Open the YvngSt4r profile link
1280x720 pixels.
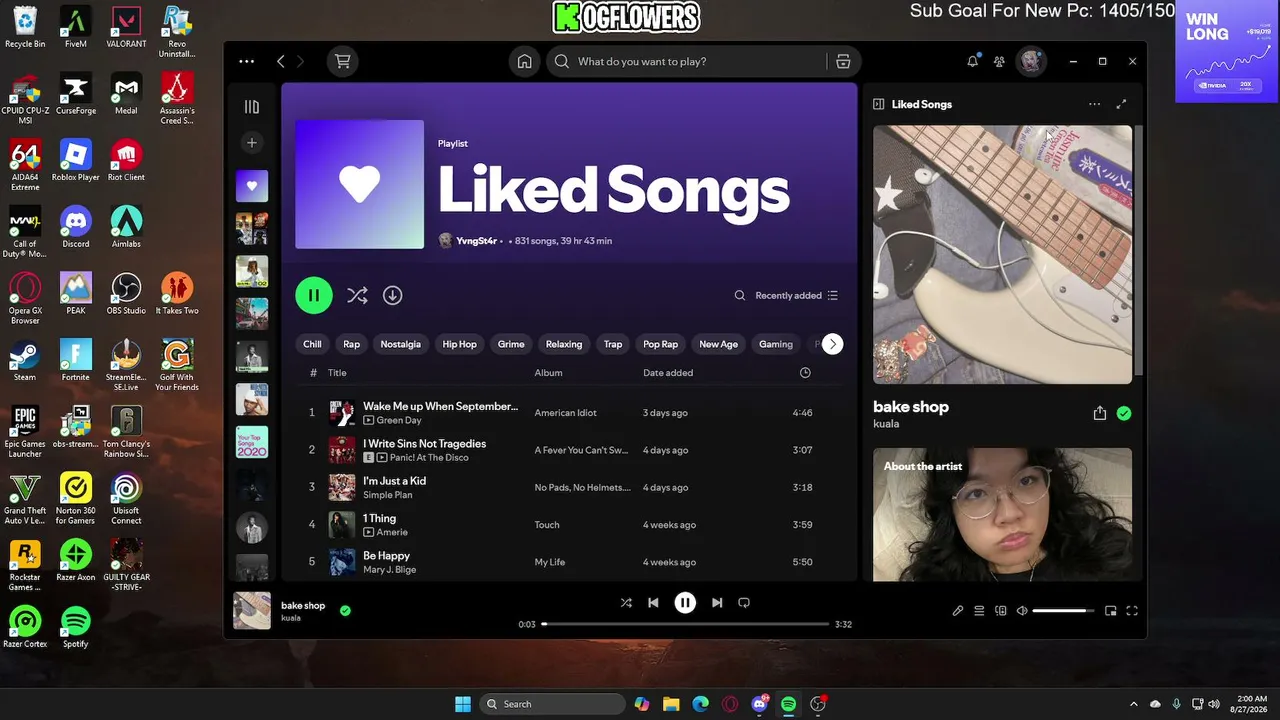[x=476, y=241]
